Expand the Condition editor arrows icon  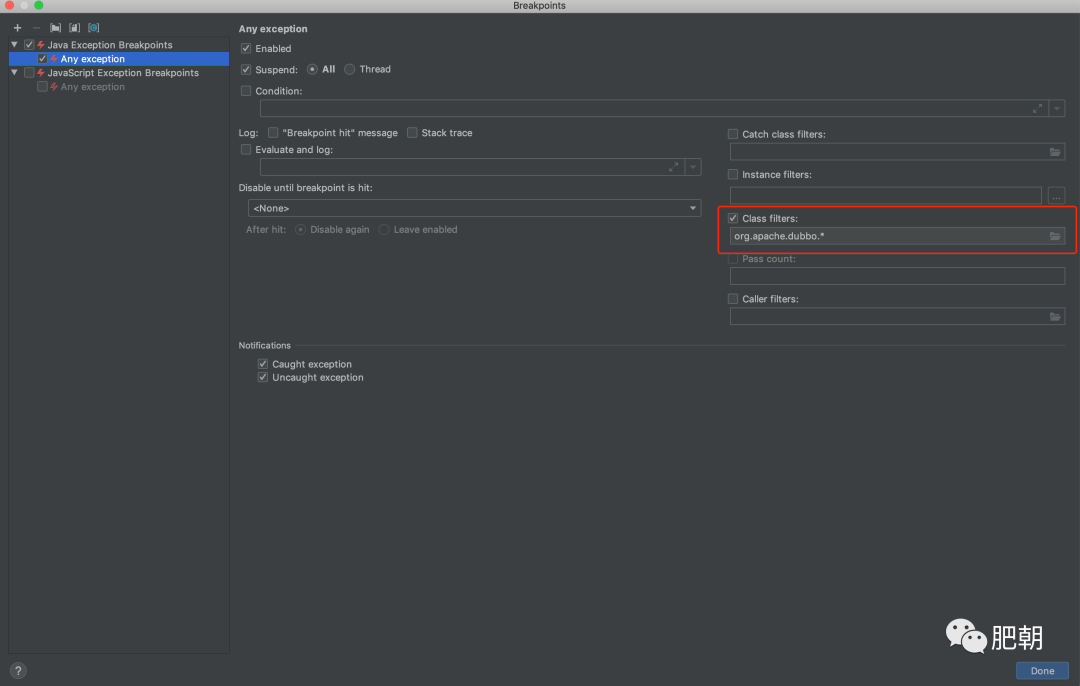coord(1037,109)
